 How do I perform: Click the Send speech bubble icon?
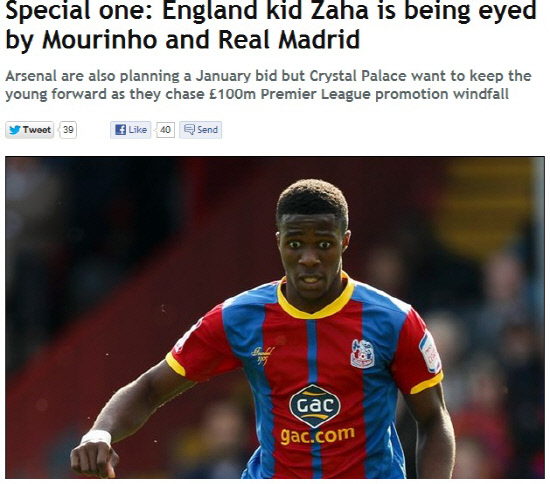click(x=189, y=129)
